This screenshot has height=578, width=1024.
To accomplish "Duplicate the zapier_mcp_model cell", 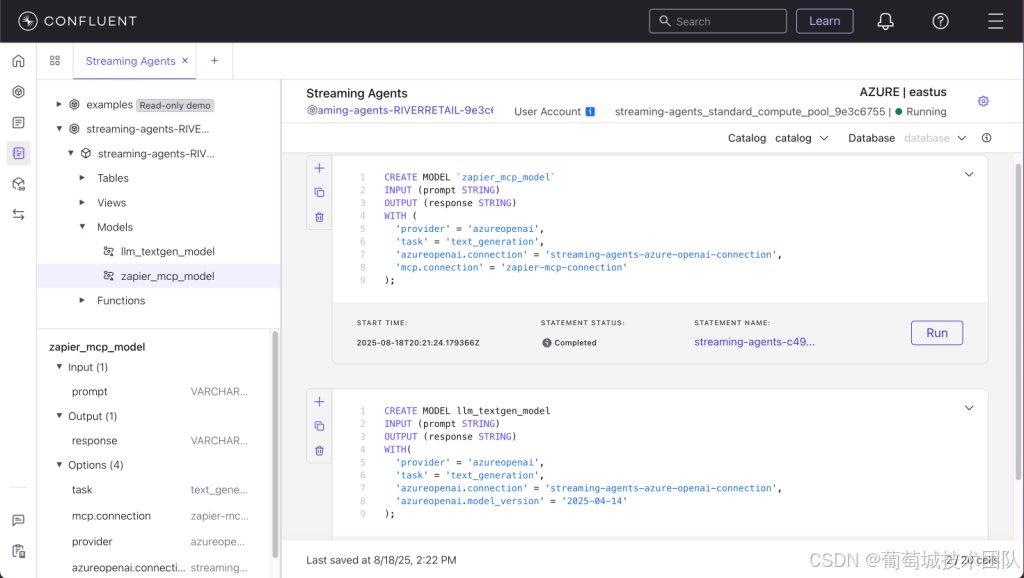I will tap(319, 193).
